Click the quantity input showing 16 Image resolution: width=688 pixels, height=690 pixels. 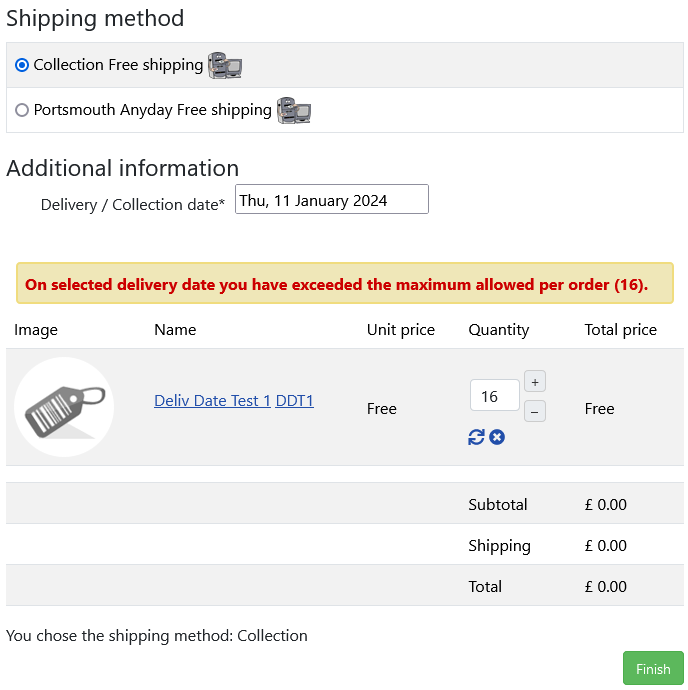495,396
